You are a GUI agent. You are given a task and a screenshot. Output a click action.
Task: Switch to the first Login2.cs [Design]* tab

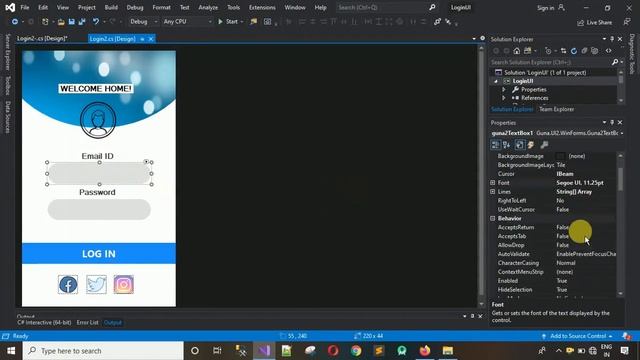click(42, 39)
